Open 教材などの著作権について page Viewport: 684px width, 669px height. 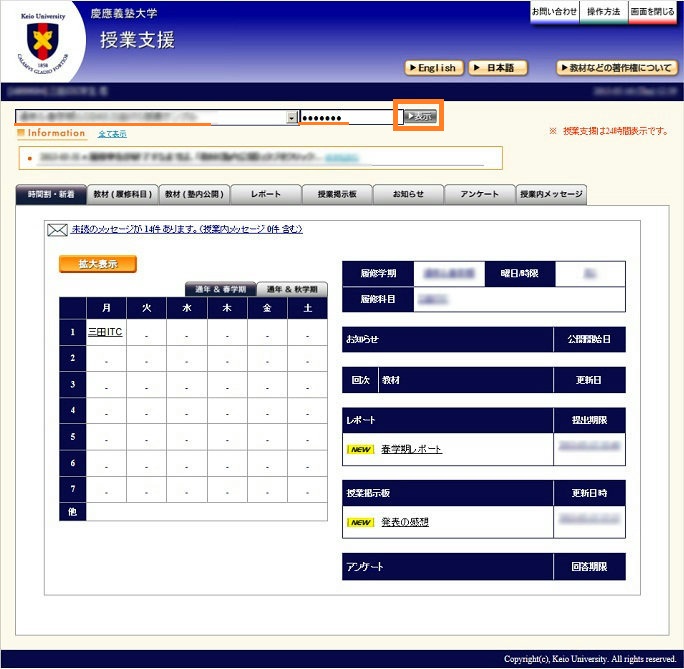click(x=616, y=68)
